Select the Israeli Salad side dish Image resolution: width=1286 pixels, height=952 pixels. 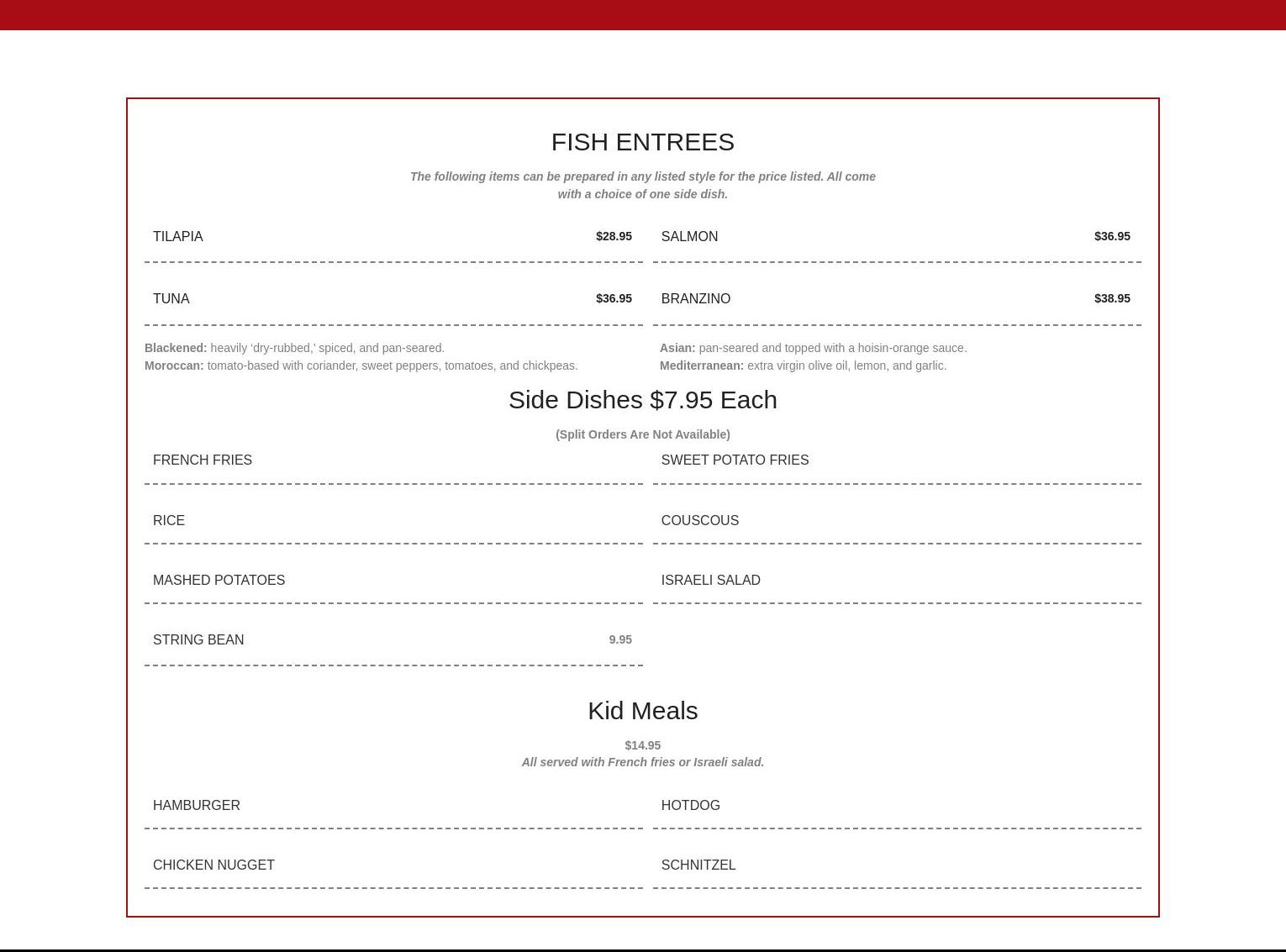click(x=710, y=581)
